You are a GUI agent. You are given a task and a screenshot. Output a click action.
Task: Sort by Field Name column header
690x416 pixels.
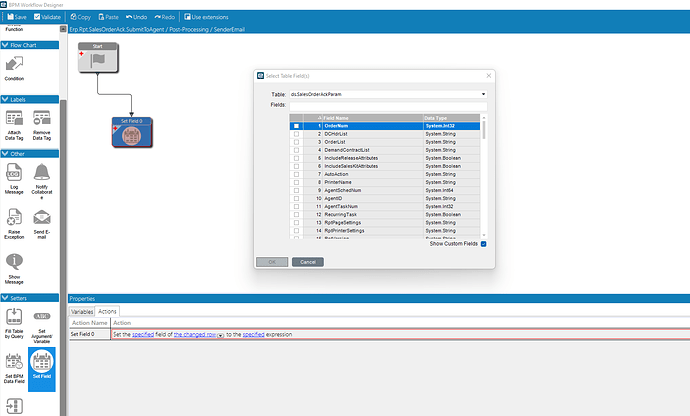373,118
